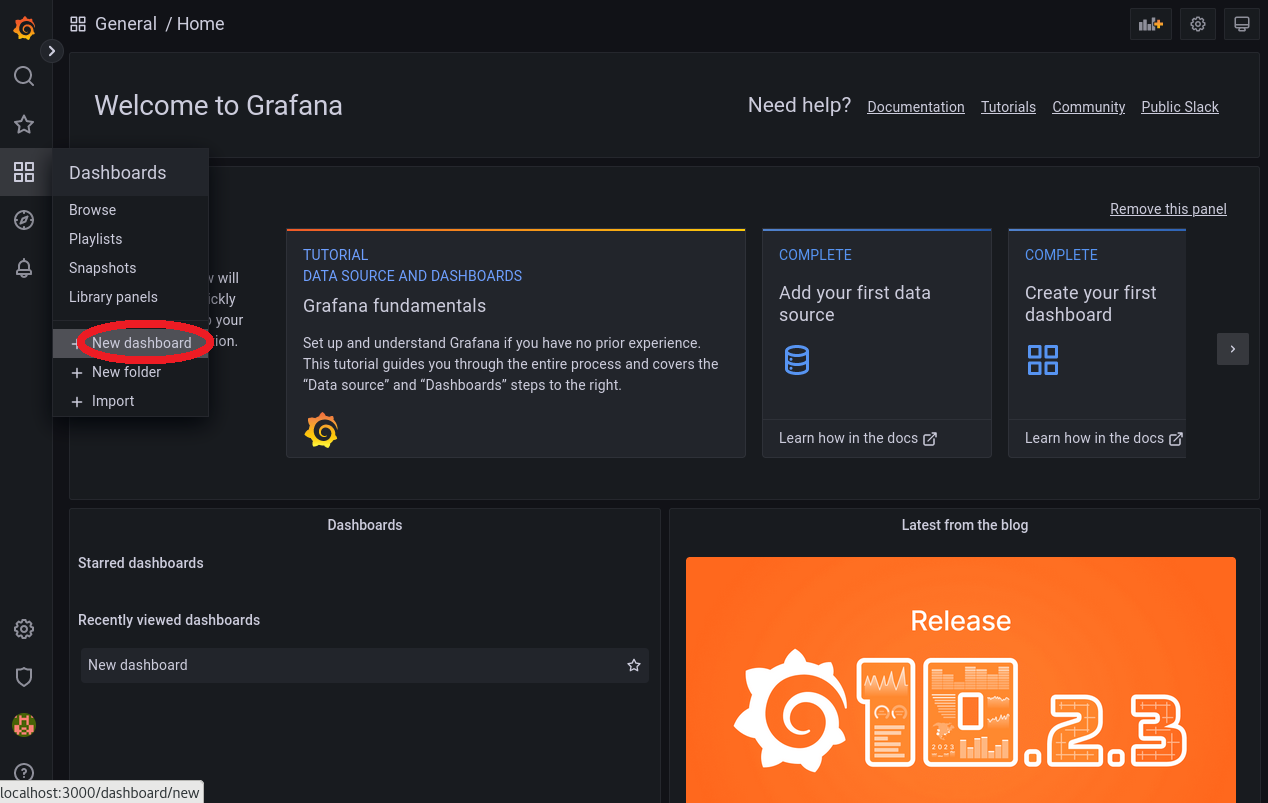Open Starred dashboards from sidebar star icon
The height and width of the screenshot is (803, 1268).
(24, 124)
